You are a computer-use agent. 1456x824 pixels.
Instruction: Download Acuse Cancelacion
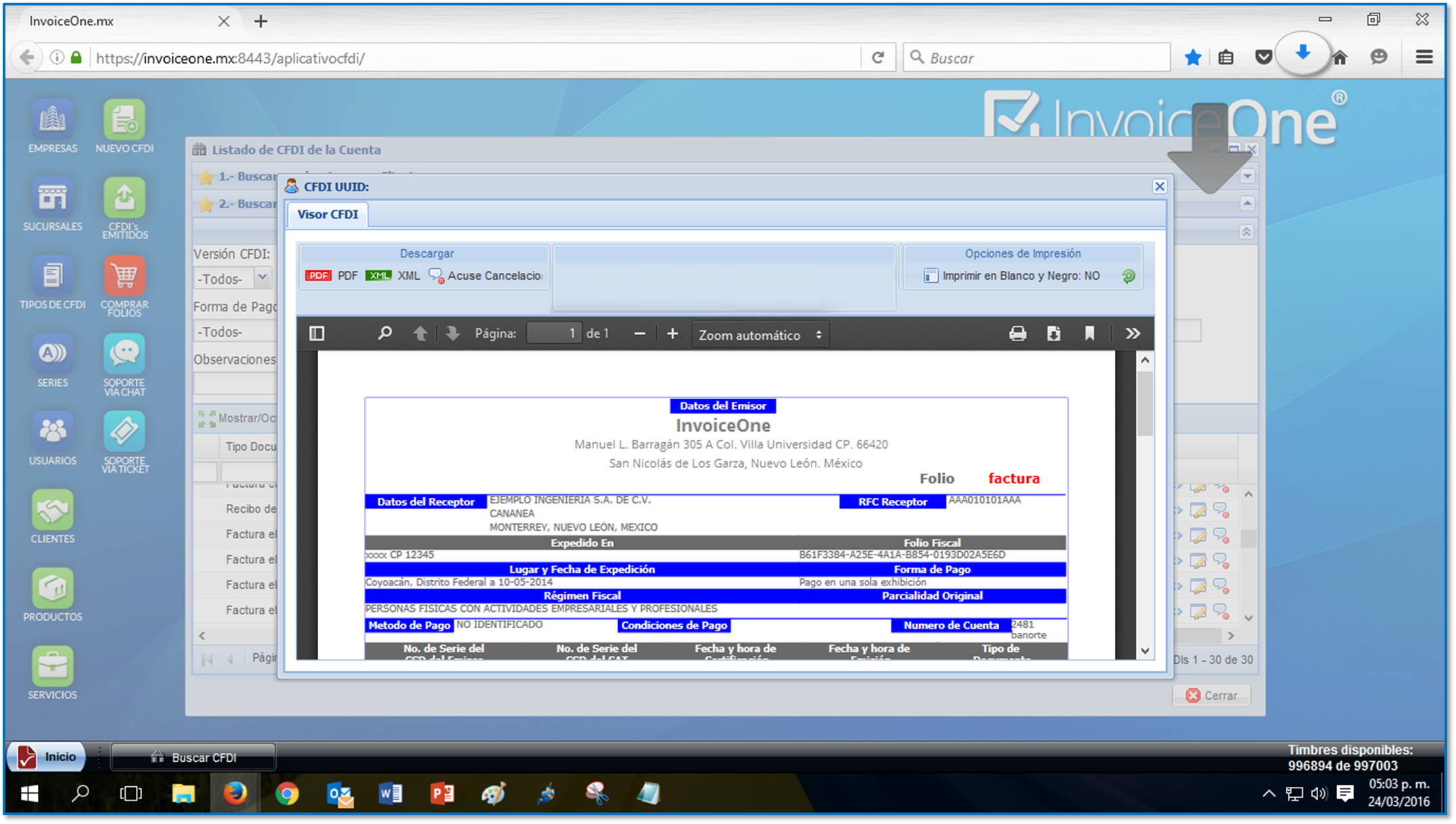pos(485,276)
